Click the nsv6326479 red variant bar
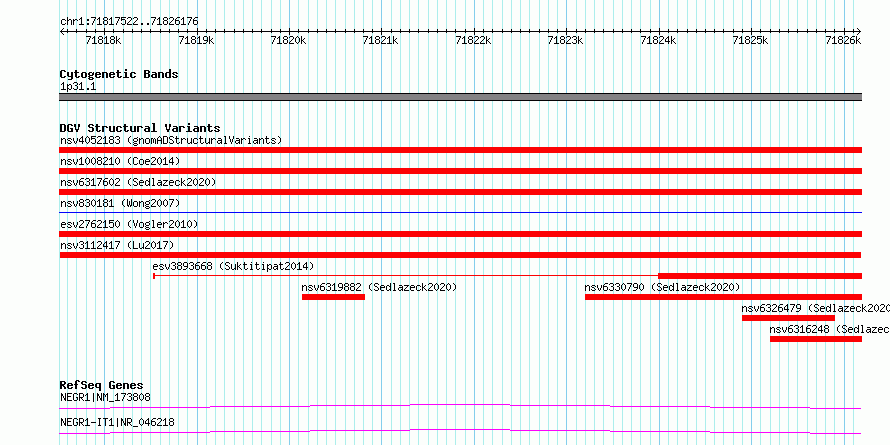The width and height of the screenshot is (890, 445). (788, 318)
